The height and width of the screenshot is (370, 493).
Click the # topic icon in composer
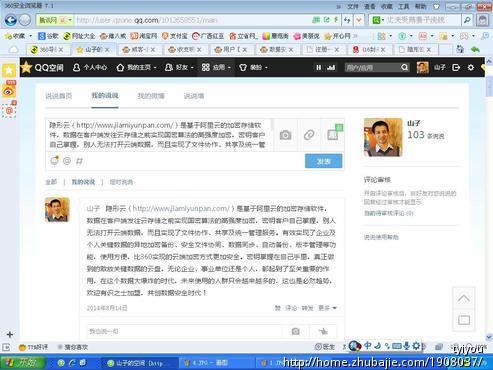(x=79, y=161)
